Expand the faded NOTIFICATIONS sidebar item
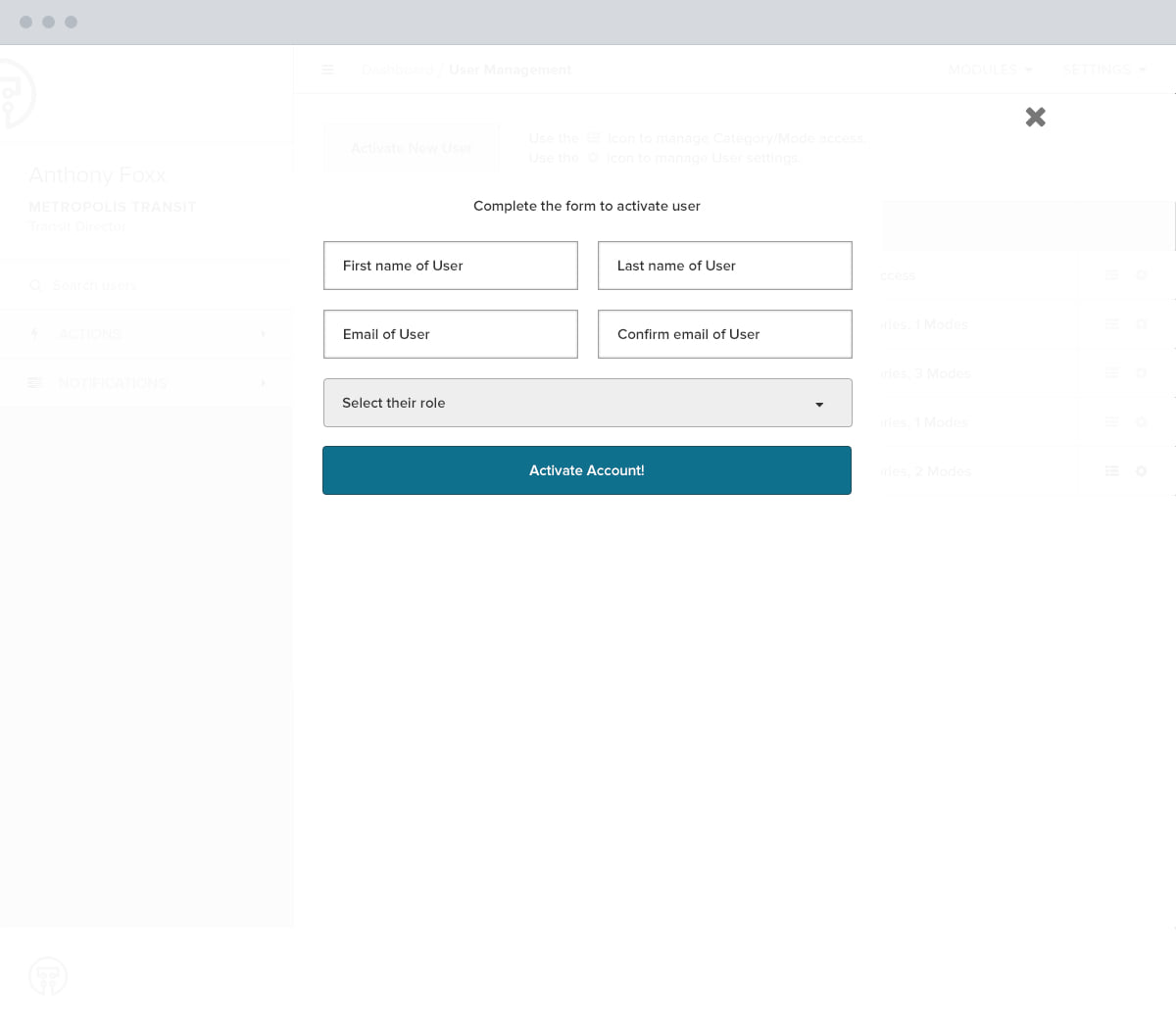1176x1025 pixels. [147, 383]
